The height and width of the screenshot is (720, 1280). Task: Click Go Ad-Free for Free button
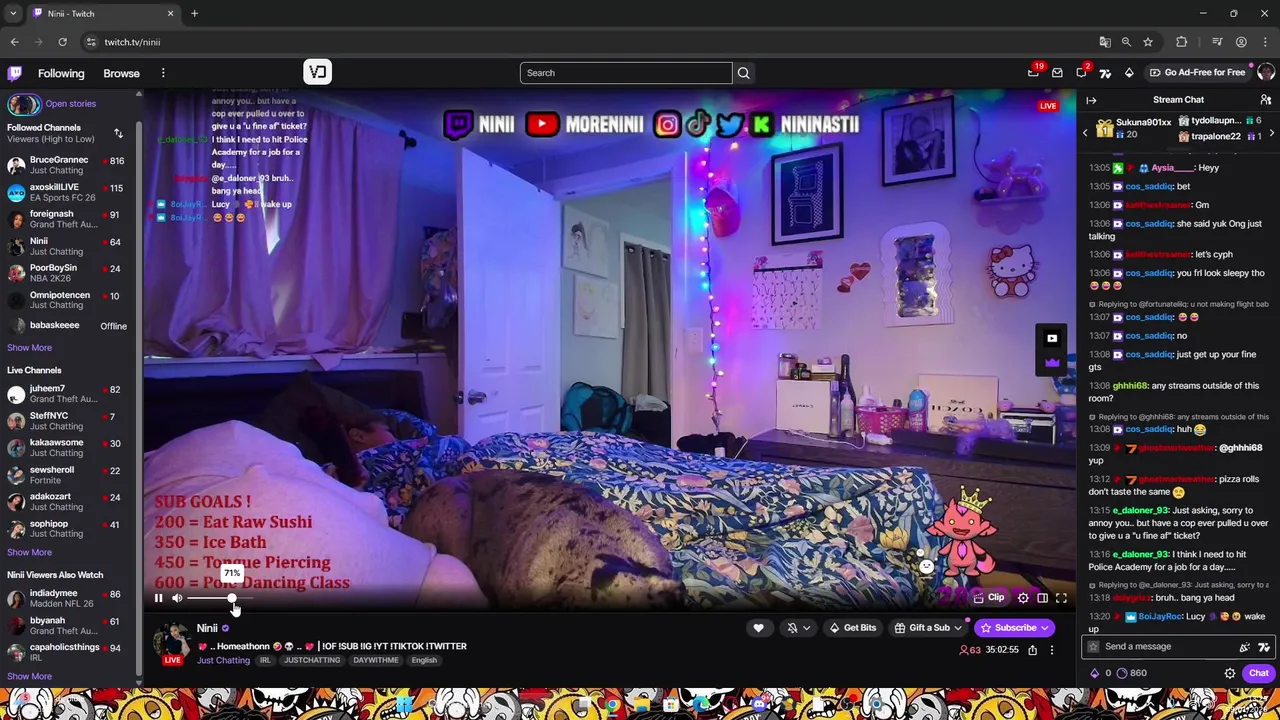pyautogui.click(x=1197, y=72)
